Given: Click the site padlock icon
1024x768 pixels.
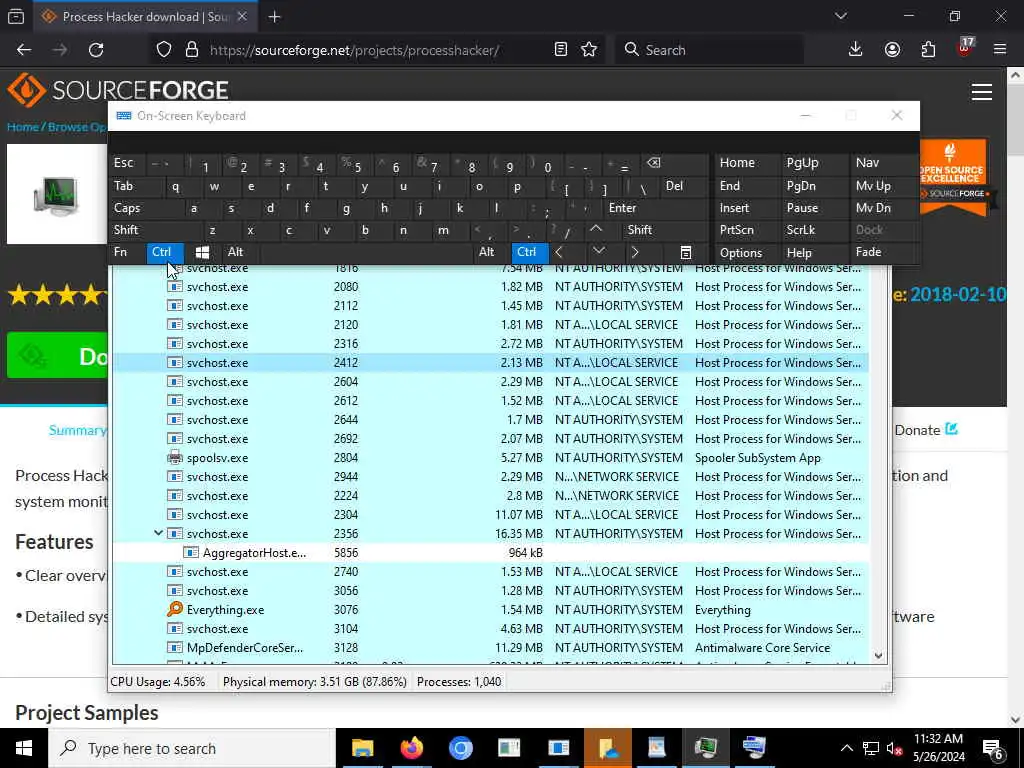Looking at the screenshot, I should 192,50.
